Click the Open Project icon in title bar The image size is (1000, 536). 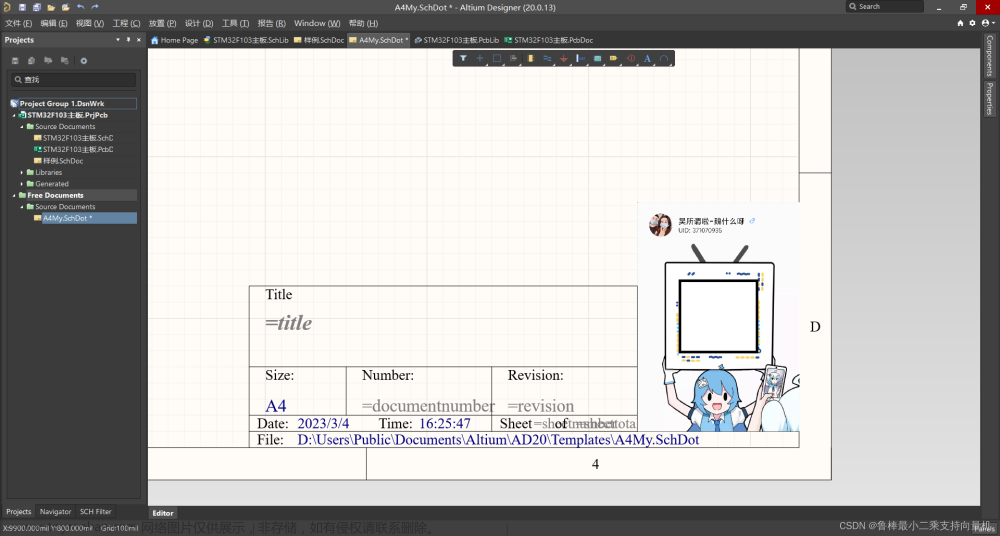[65, 7]
